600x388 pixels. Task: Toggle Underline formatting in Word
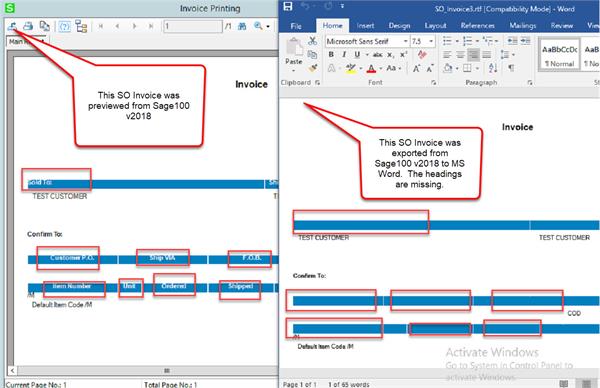coord(357,55)
